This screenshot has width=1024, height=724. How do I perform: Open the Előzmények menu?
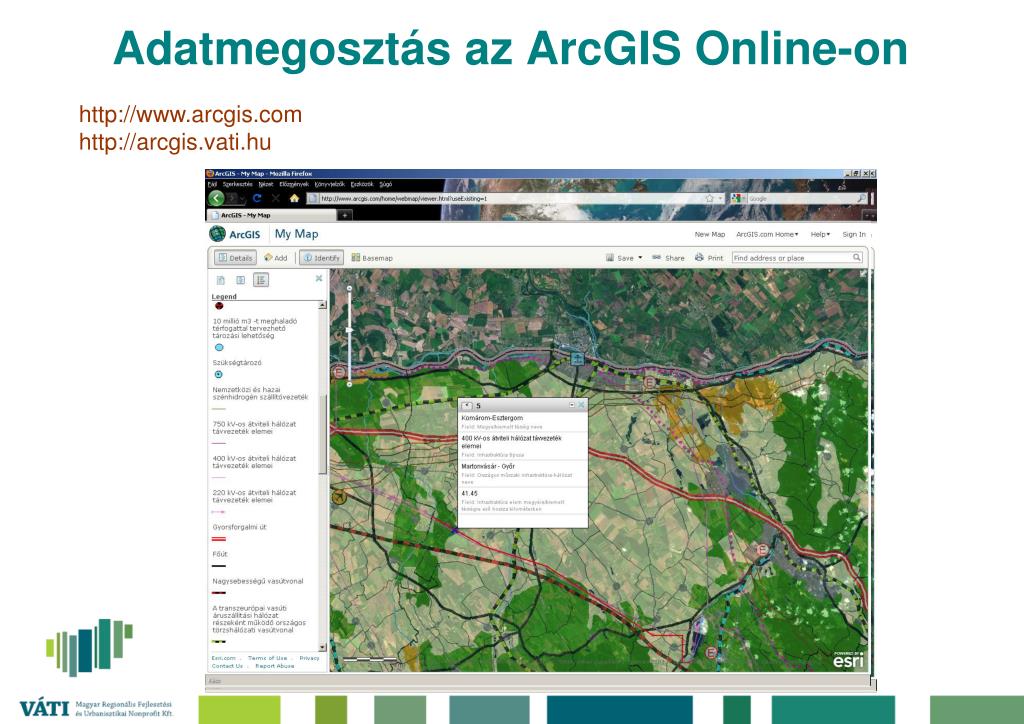[293, 184]
